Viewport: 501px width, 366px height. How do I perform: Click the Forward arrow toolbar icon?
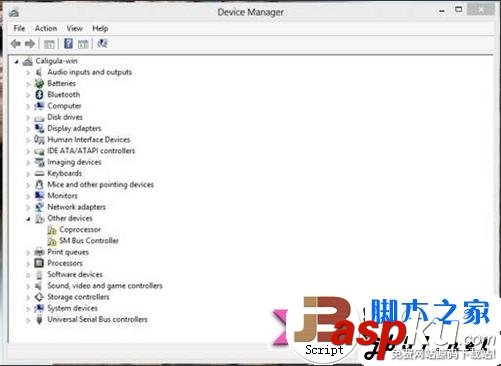[30, 44]
